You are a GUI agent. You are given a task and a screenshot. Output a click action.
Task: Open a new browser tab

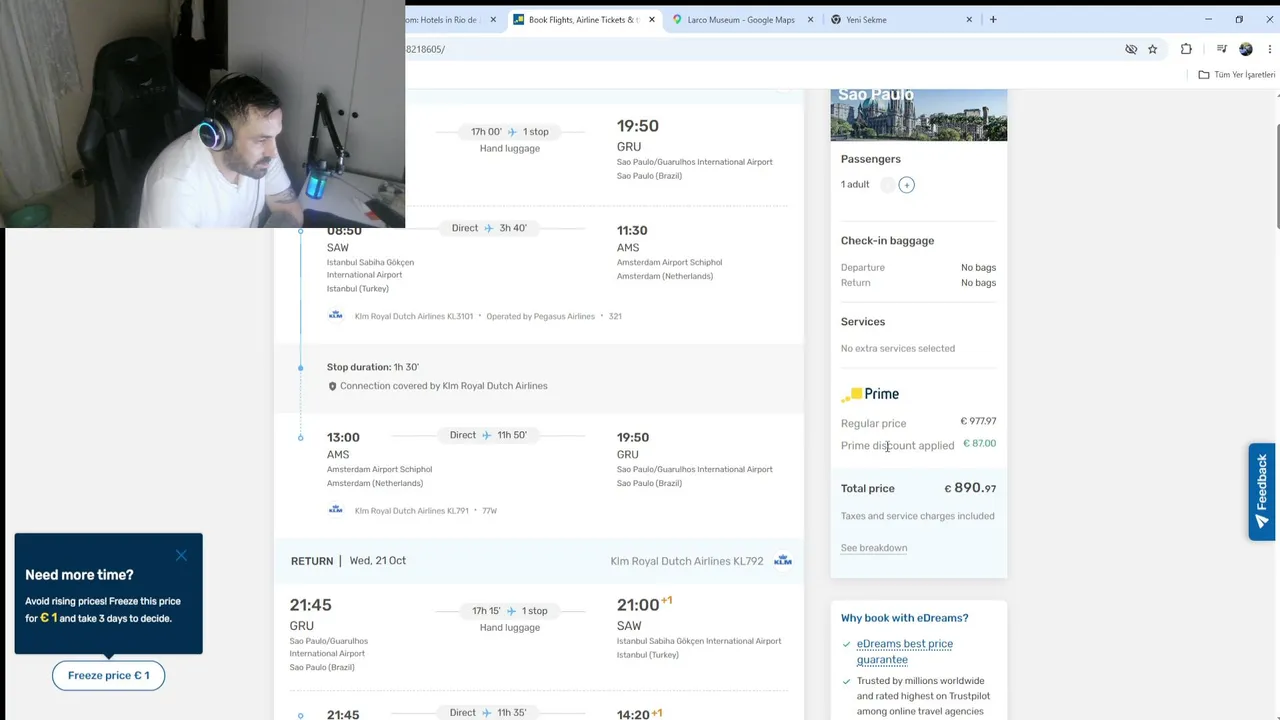point(993,20)
